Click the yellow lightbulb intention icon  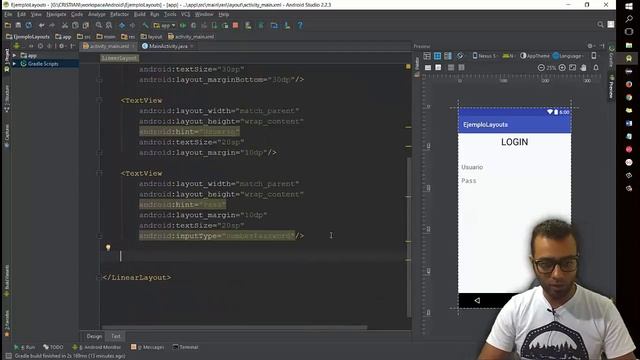108,247
